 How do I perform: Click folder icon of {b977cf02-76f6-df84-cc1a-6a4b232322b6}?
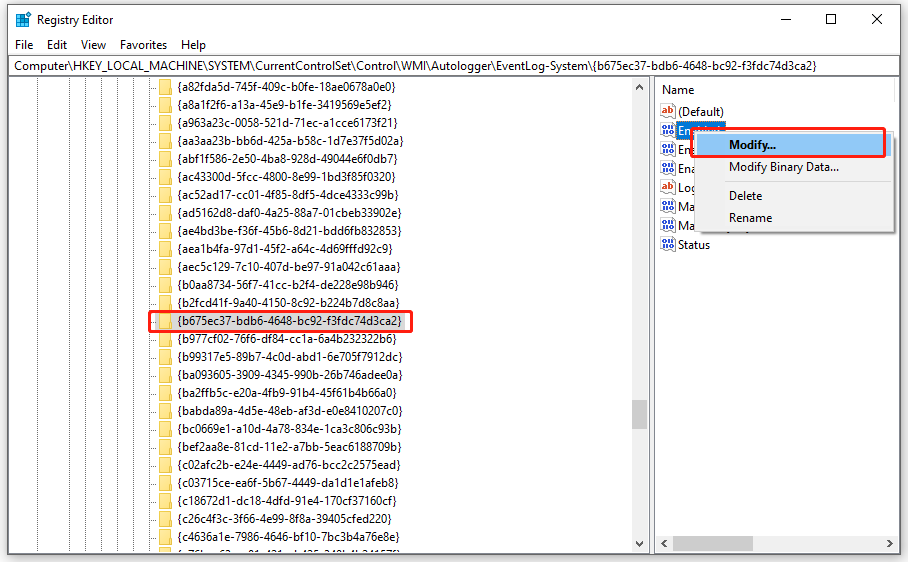coord(166,339)
